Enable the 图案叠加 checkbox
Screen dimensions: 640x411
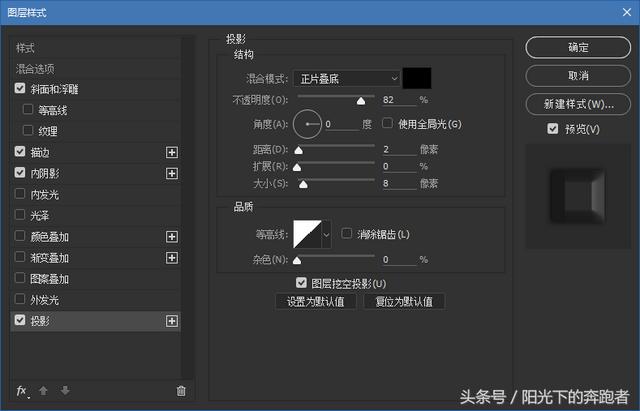20,278
